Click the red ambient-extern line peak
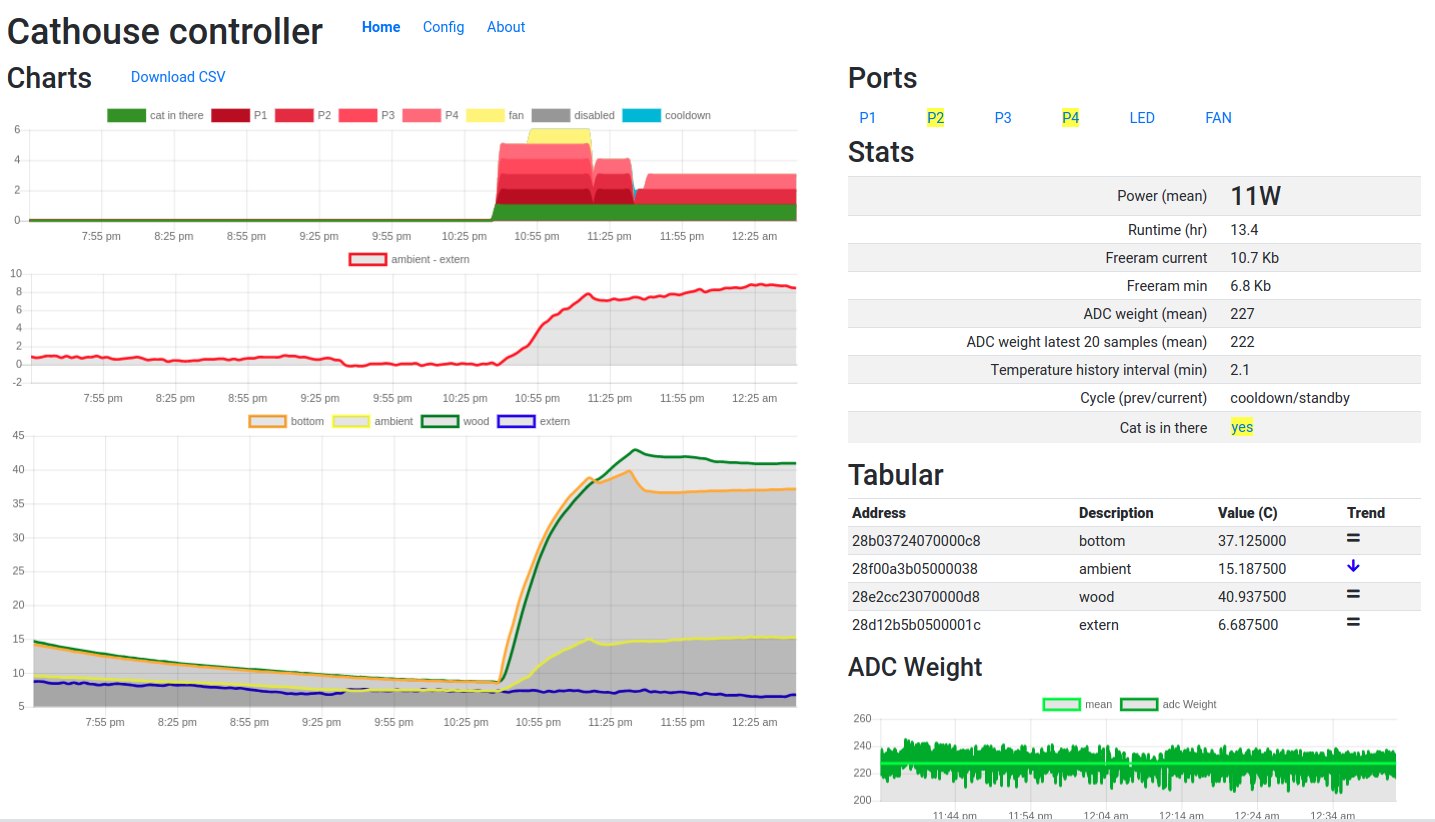 pos(760,284)
